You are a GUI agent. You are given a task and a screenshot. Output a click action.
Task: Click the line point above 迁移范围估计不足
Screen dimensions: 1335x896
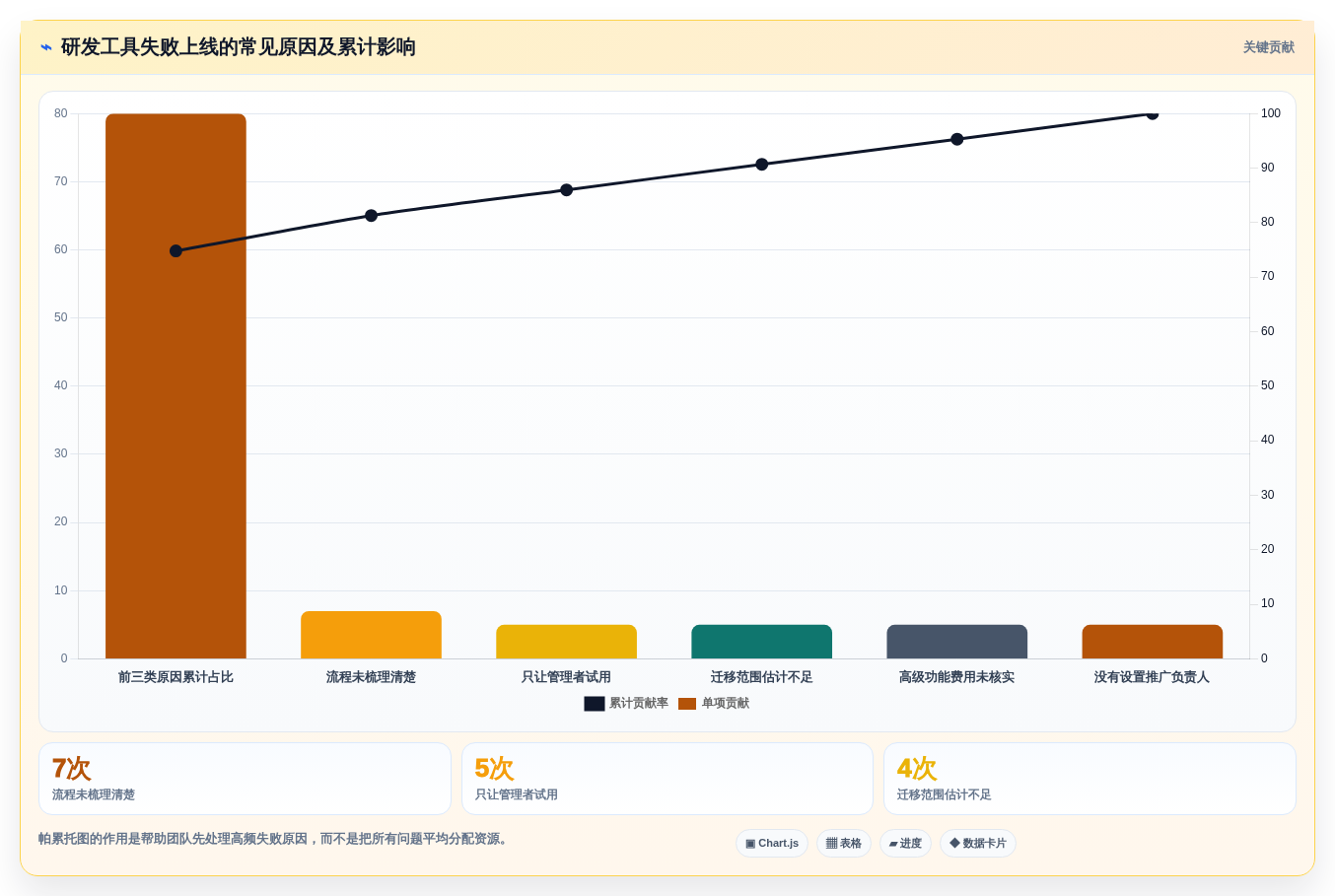[761, 165]
